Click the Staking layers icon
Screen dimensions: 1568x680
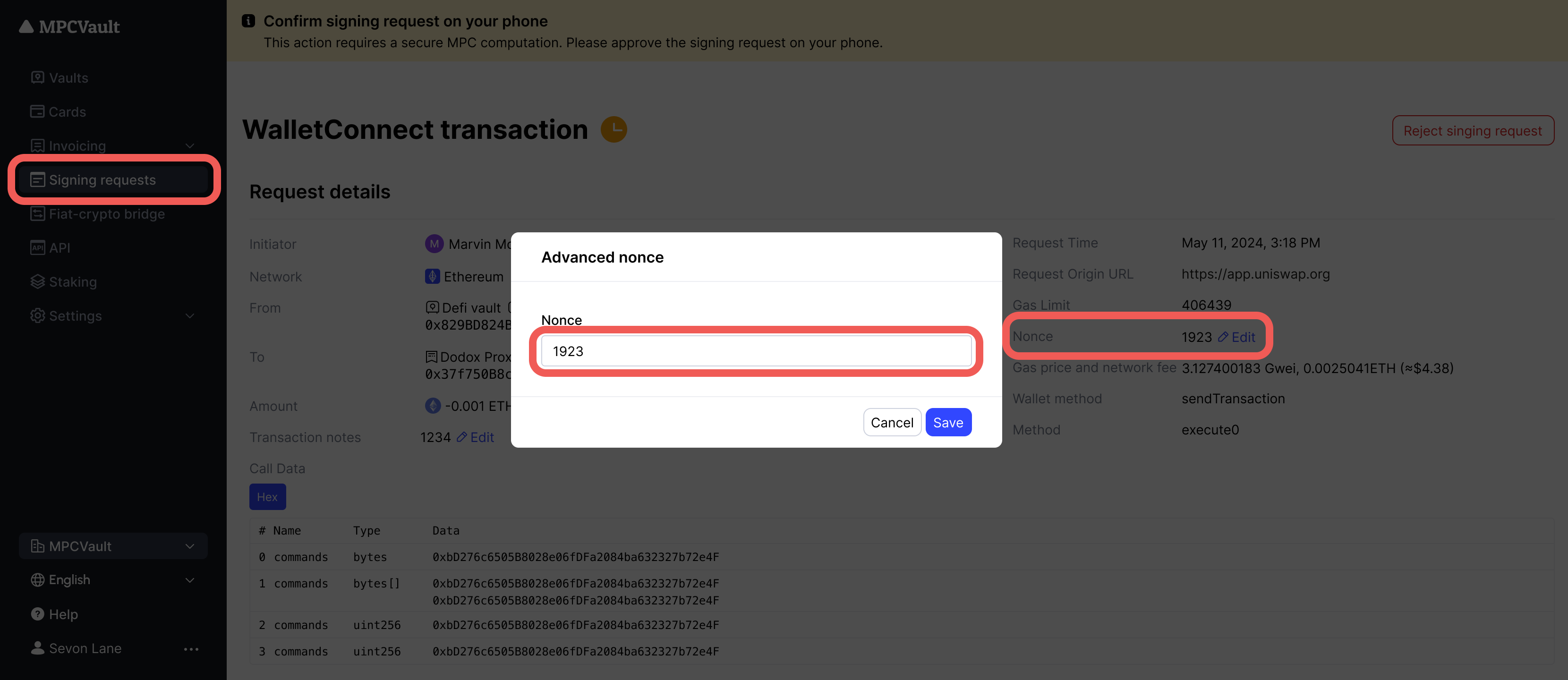tap(38, 281)
